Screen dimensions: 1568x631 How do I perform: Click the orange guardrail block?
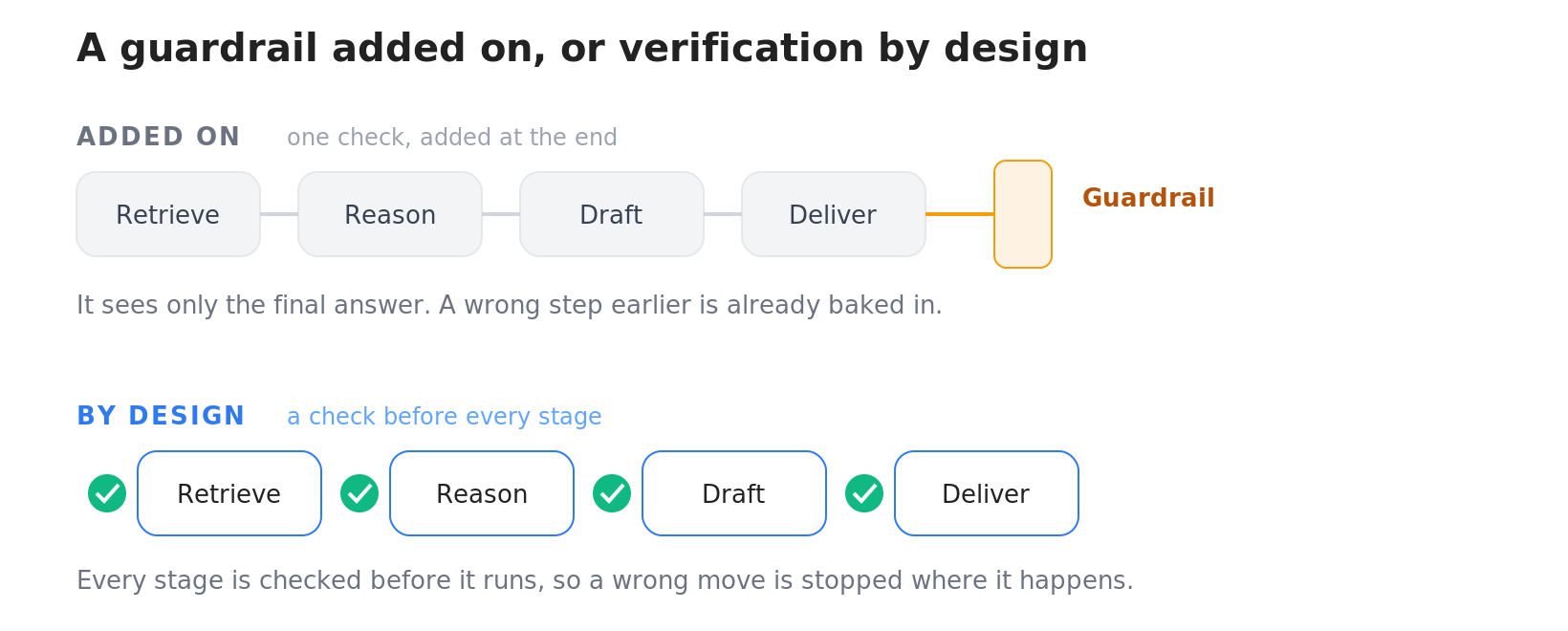[x=1023, y=214]
